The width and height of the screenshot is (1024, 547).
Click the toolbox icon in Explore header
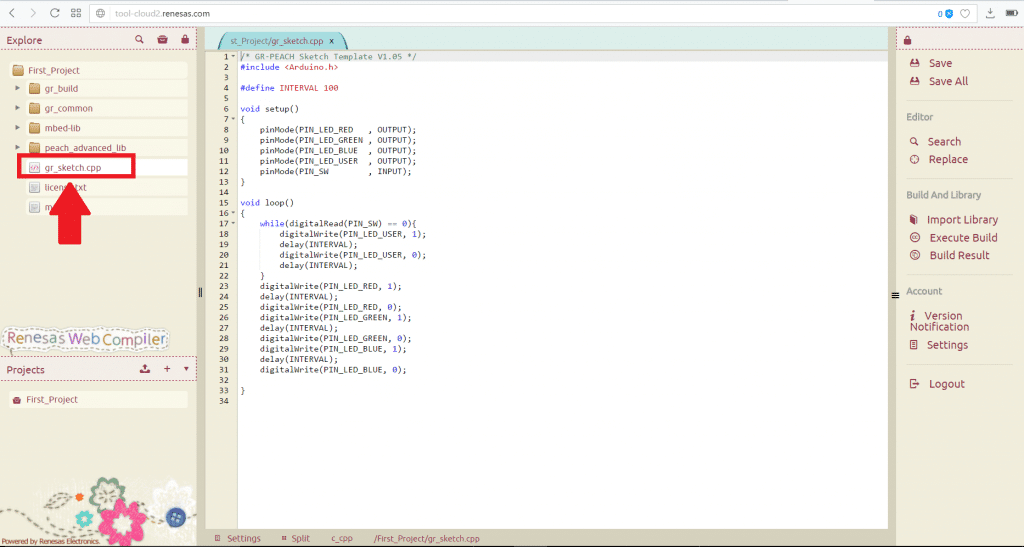click(163, 40)
